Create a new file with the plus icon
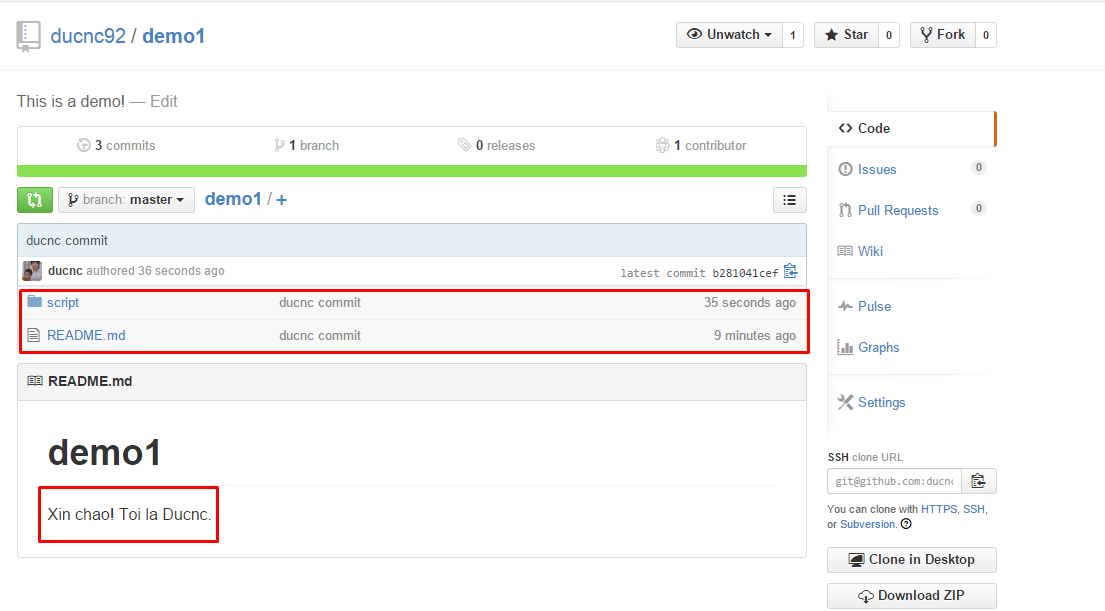The image size is (1105, 611). [x=281, y=200]
